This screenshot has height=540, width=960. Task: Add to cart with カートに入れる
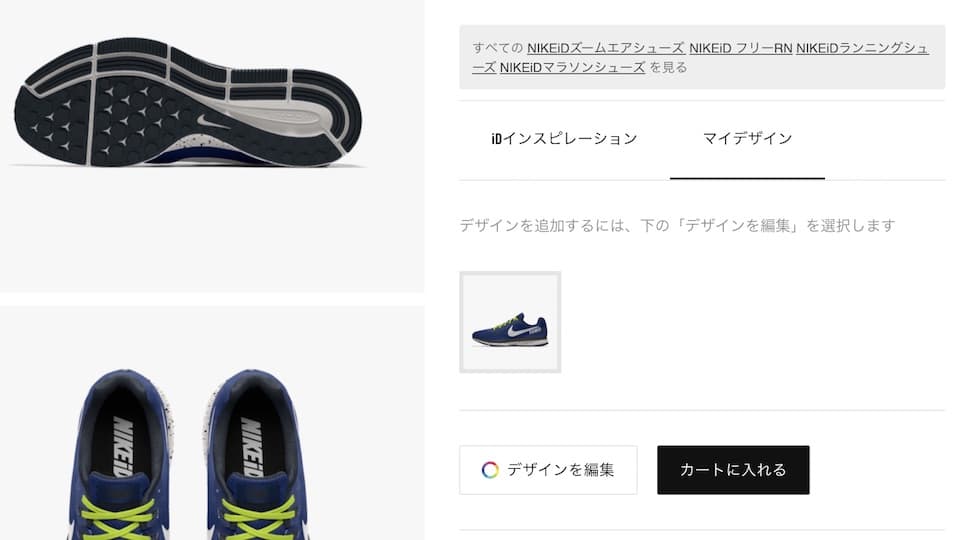click(x=733, y=470)
